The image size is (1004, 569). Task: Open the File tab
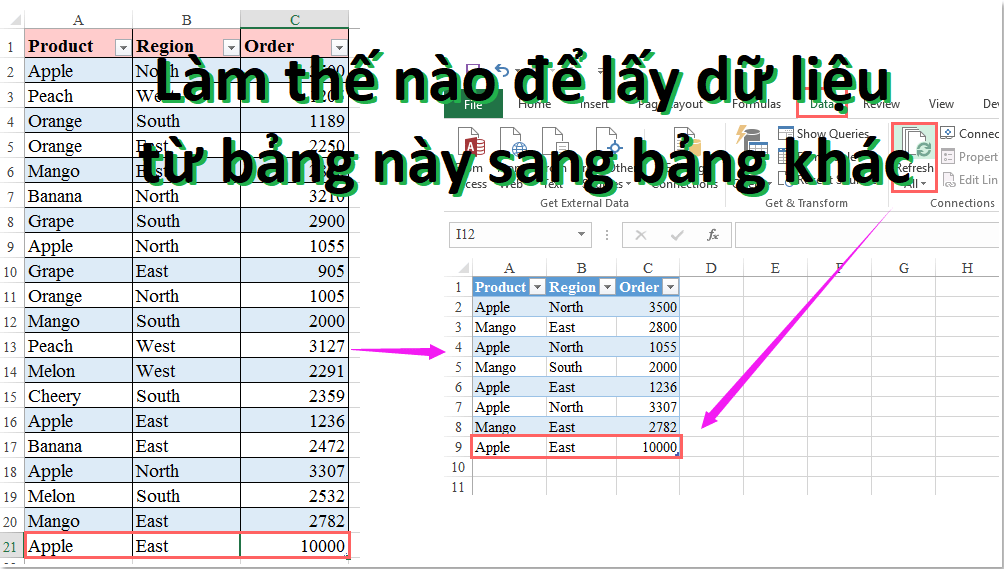(473, 104)
